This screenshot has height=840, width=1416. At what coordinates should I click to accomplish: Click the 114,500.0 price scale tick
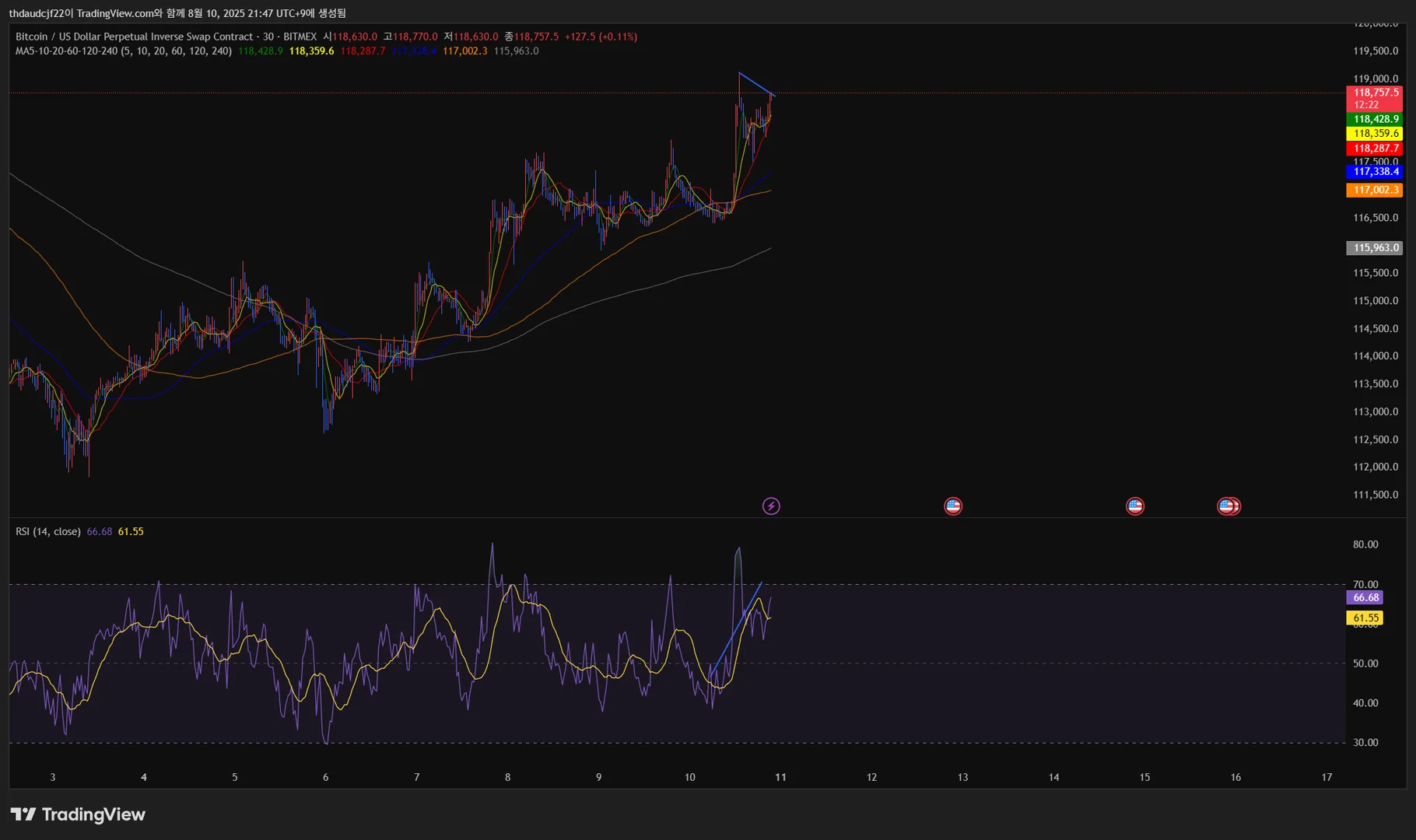pos(1376,329)
